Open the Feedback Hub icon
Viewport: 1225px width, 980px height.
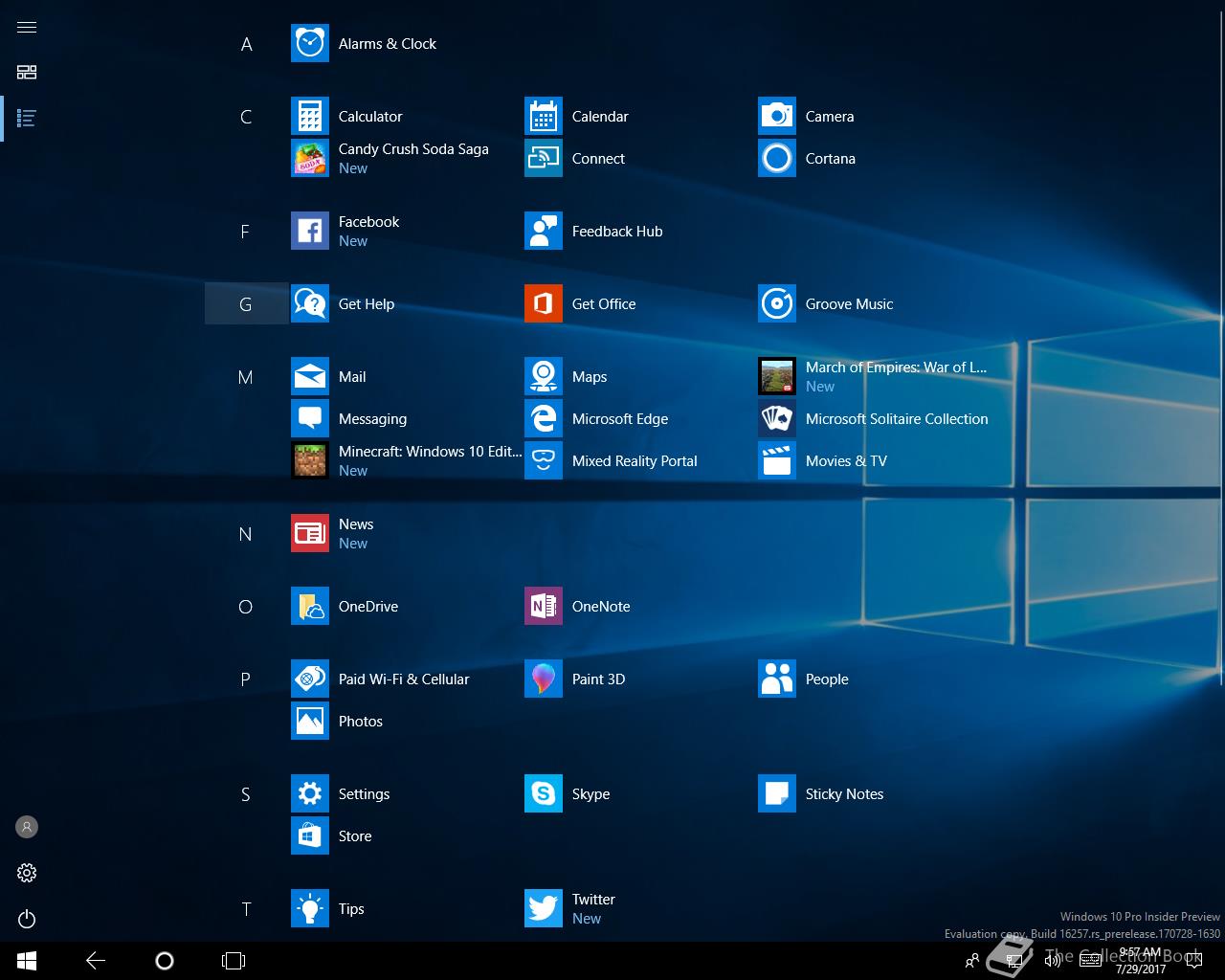coord(544,232)
